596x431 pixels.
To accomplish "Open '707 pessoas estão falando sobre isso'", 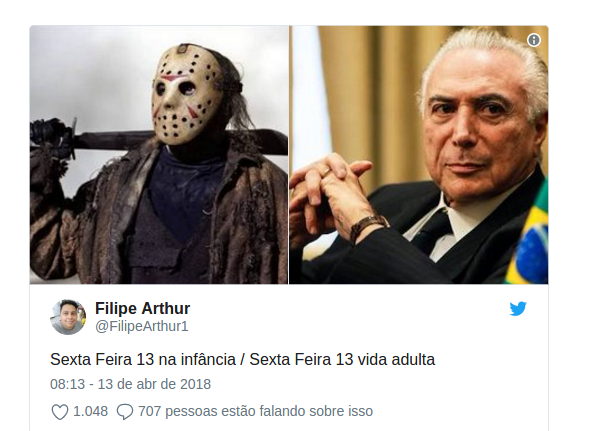I will tap(255, 411).
